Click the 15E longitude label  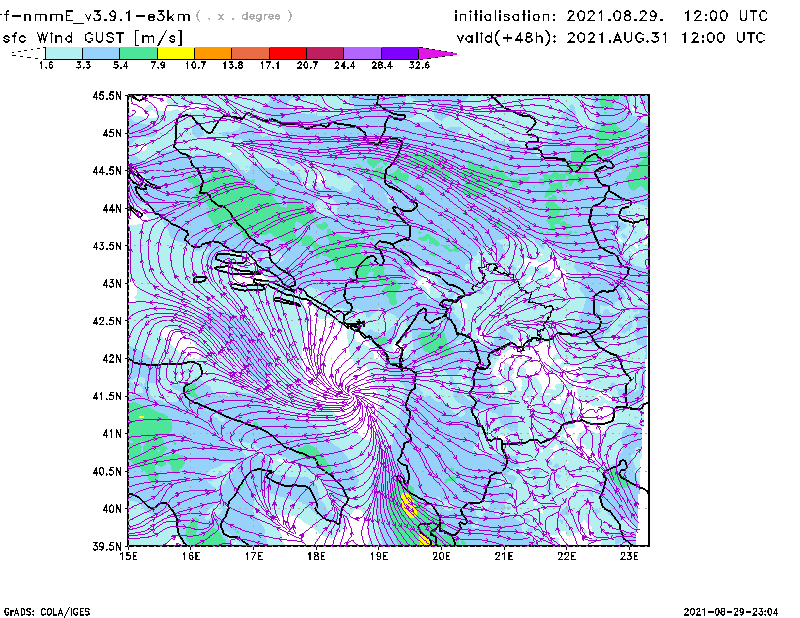(x=128, y=556)
